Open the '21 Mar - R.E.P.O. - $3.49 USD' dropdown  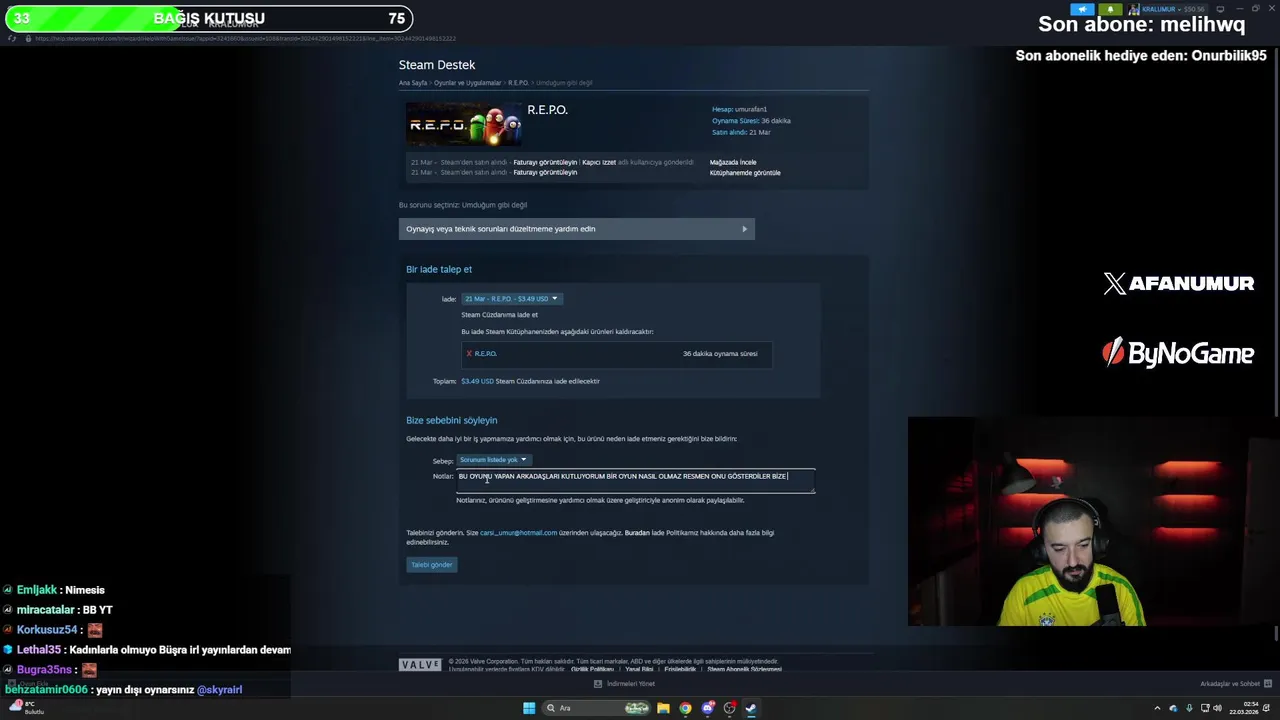click(511, 298)
